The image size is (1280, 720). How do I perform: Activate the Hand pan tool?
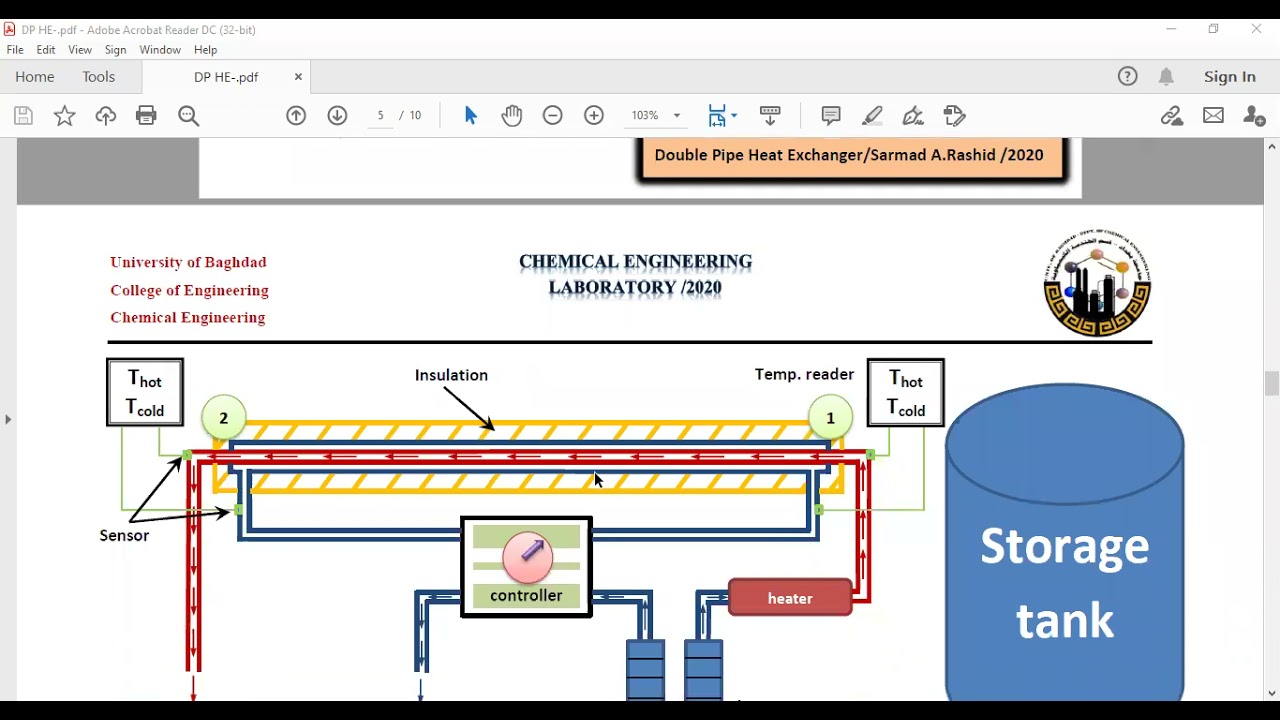[x=512, y=116]
